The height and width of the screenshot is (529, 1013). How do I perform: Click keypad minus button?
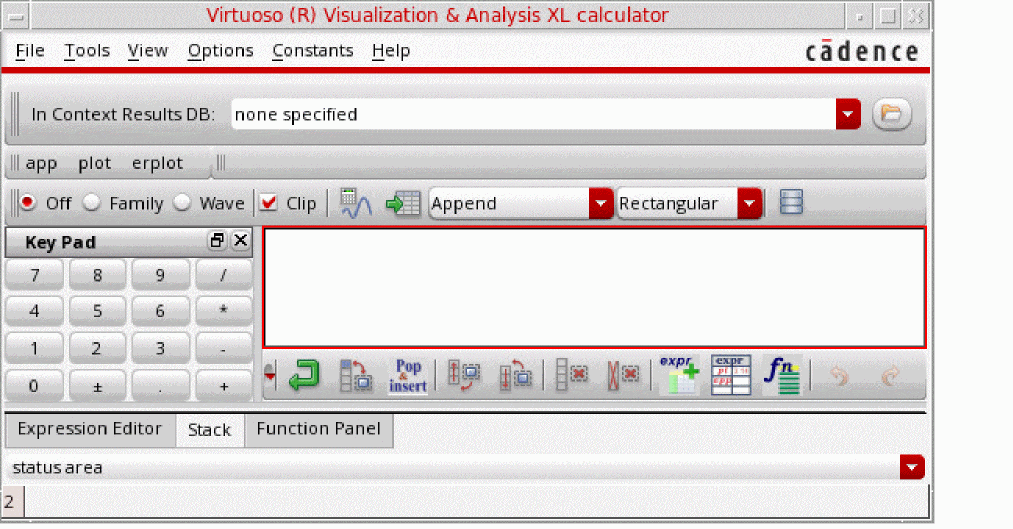click(x=223, y=349)
